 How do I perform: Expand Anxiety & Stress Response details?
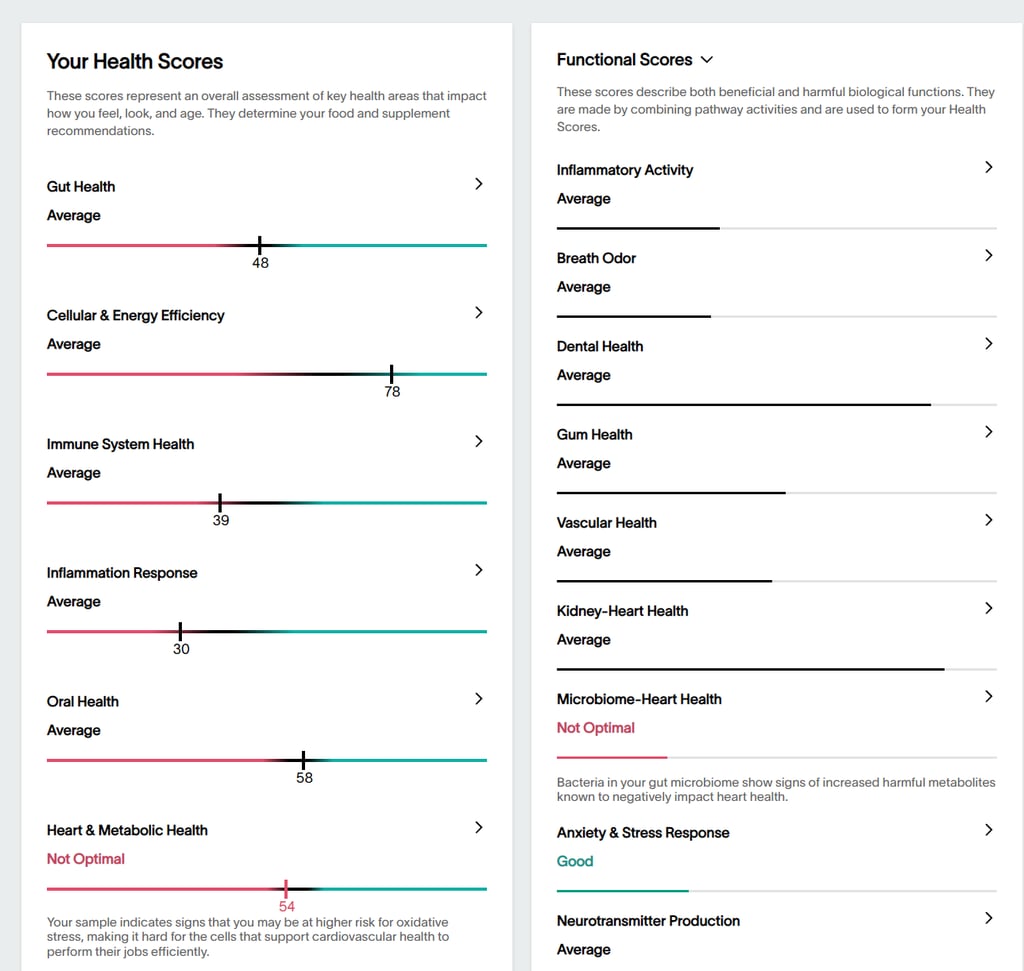coord(988,830)
